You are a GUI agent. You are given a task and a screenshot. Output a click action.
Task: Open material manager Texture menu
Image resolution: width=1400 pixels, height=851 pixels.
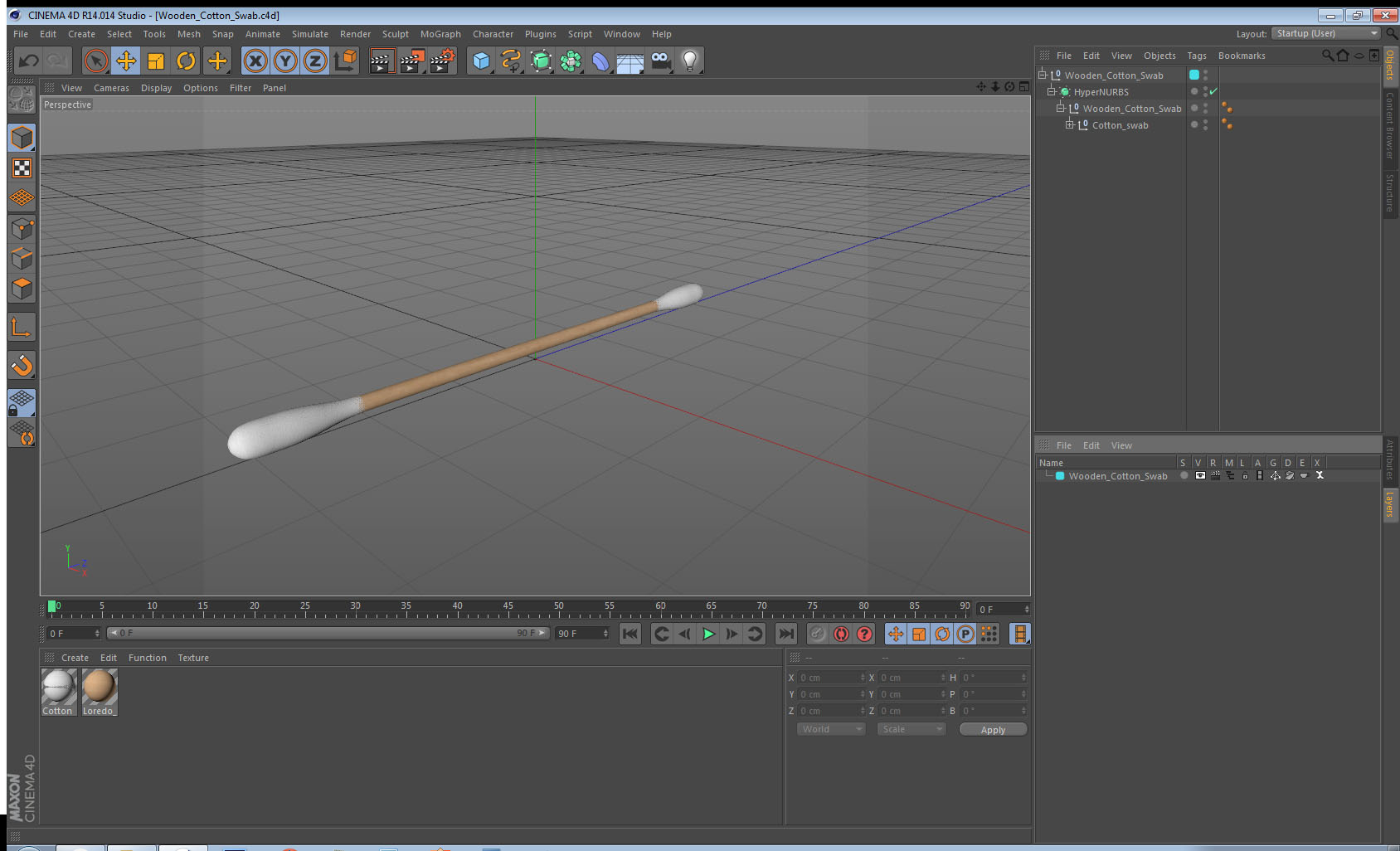click(193, 658)
